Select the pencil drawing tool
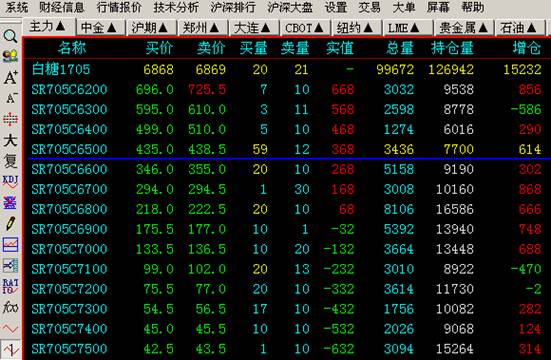Viewport: 551px width, 360px height. pos(11,223)
